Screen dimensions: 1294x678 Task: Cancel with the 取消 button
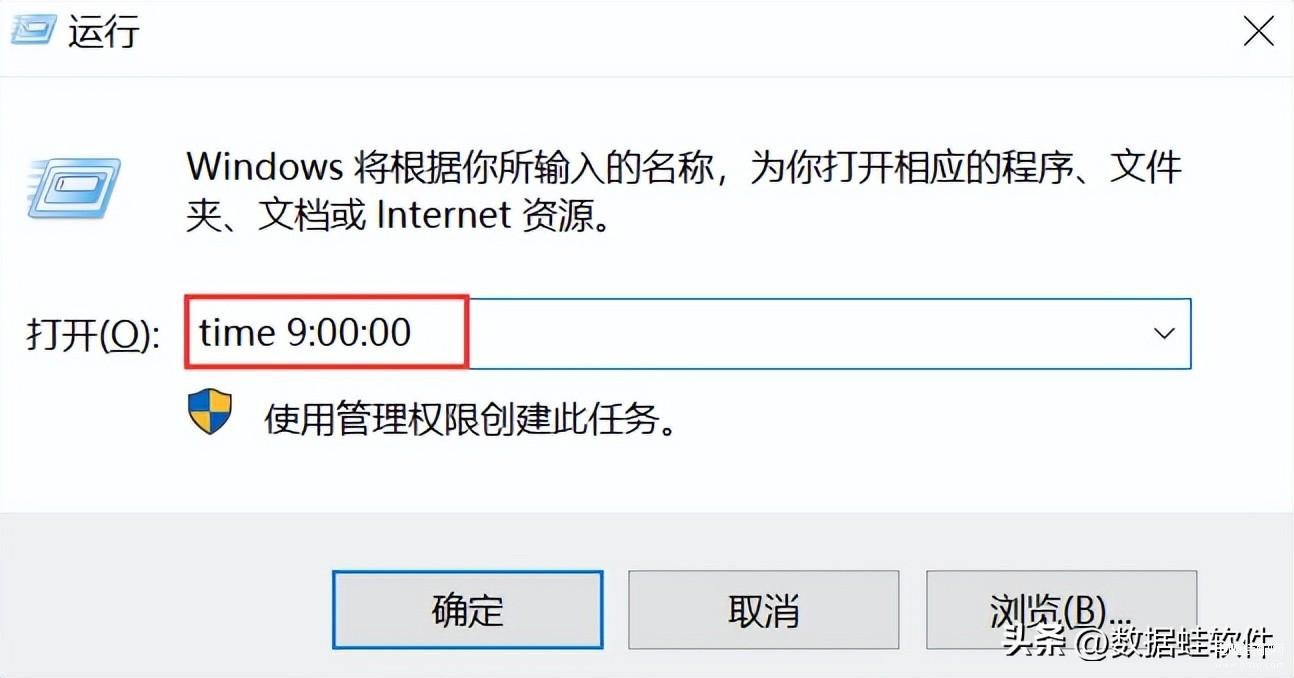tap(763, 609)
